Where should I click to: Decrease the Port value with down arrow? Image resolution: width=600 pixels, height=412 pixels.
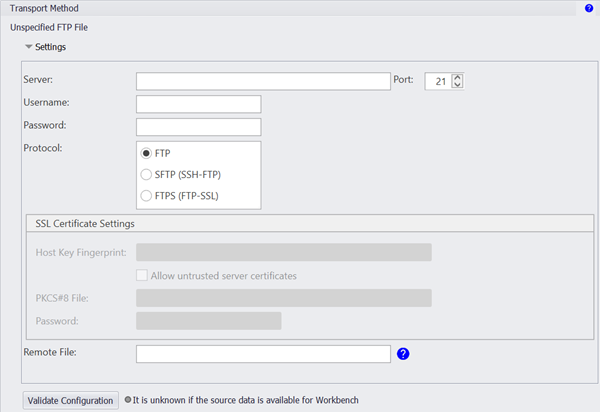[x=457, y=84]
